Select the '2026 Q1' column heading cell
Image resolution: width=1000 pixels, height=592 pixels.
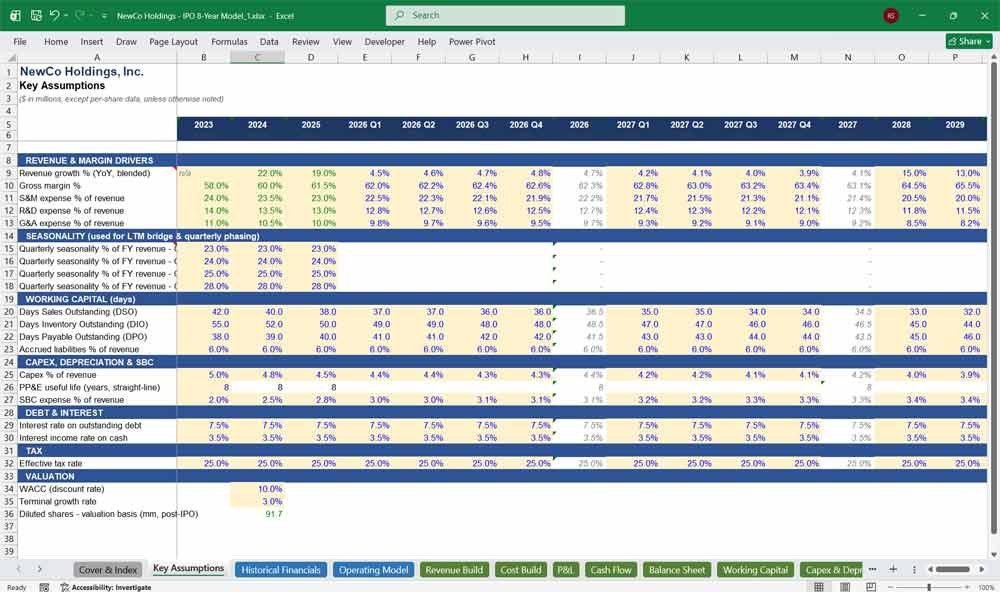point(365,125)
